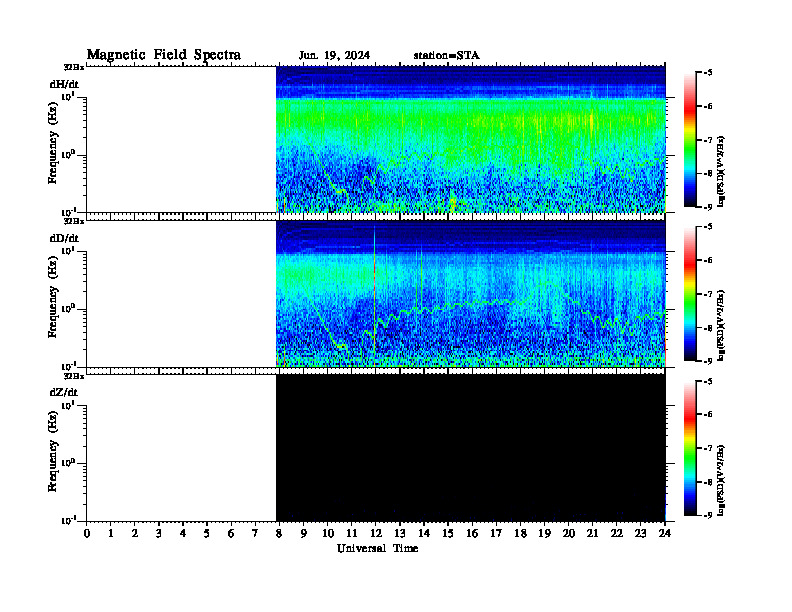Image resolution: width=792 pixels, height=612 pixels.
Task: Click the log PSD units label beside dZ/dt colorbar
Action: click(x=721, y=480)
